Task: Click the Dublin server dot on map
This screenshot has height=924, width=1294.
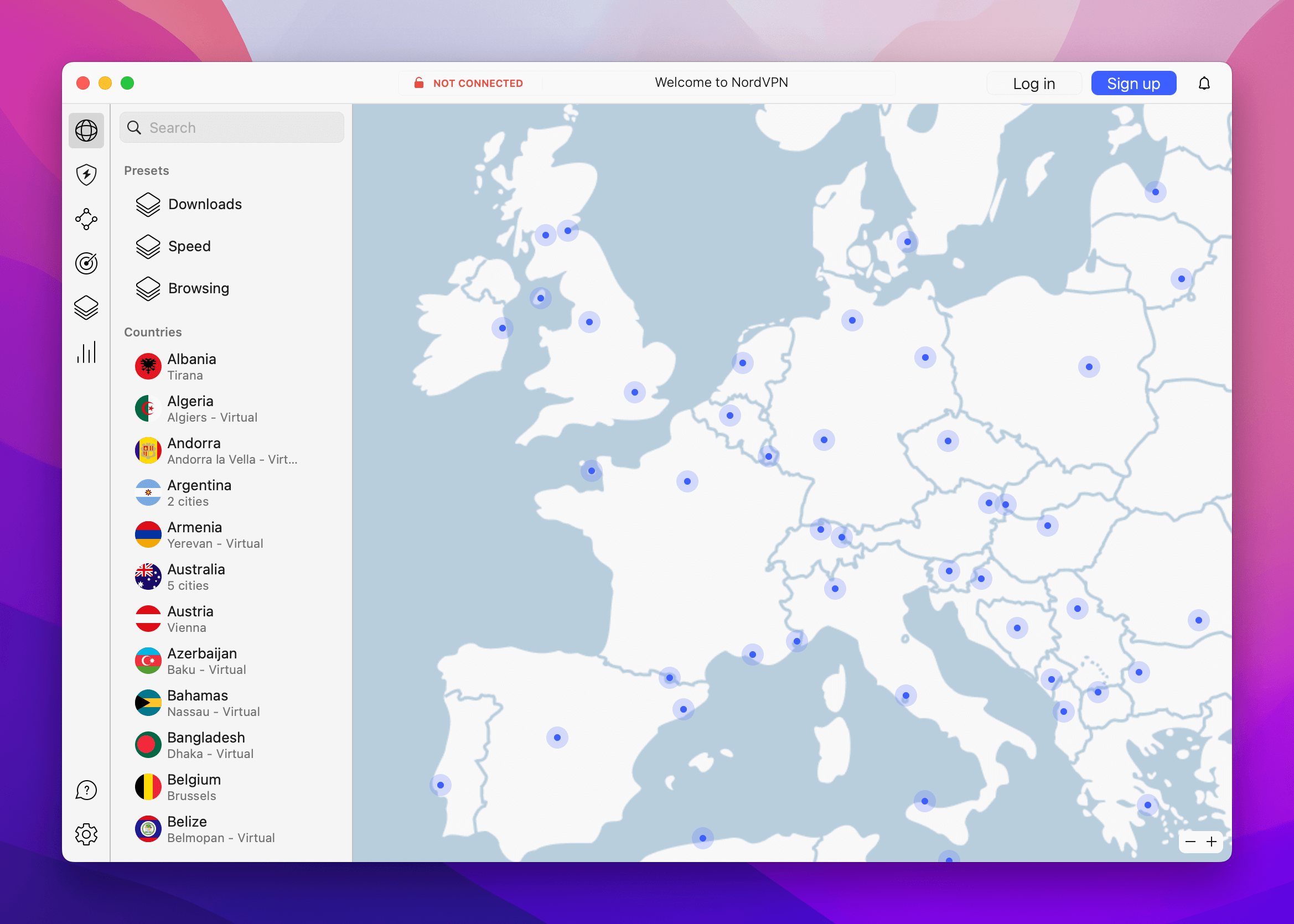Action: pyautogui.click(x=503, y=328)
